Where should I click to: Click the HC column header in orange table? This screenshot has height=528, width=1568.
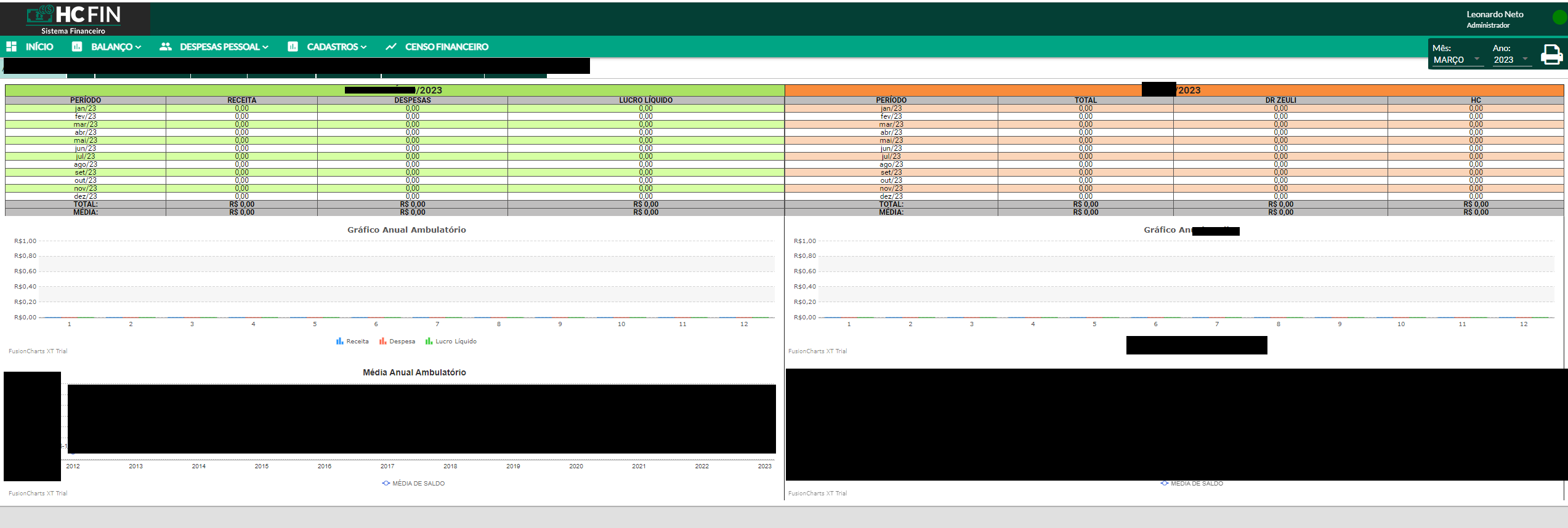click(1476, 100)
